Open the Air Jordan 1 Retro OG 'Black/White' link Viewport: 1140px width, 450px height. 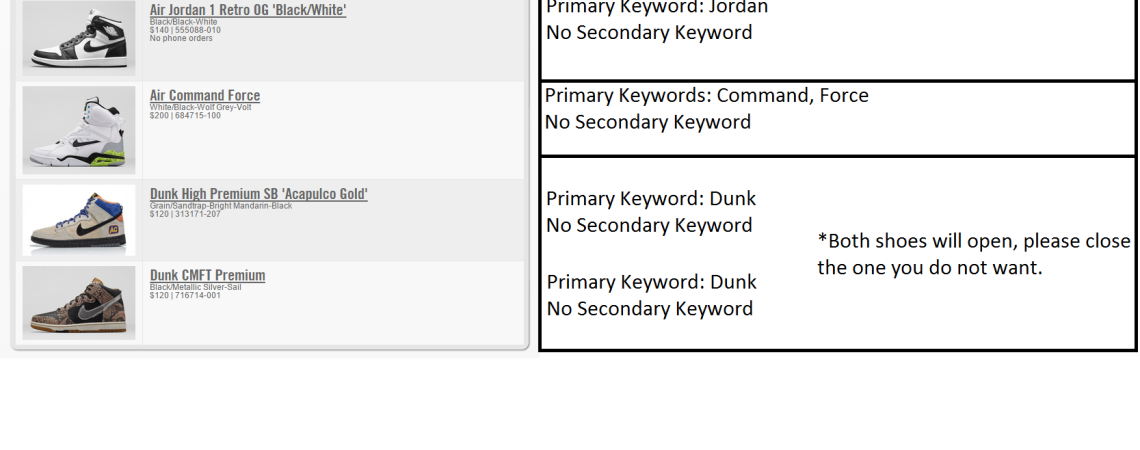248,10
